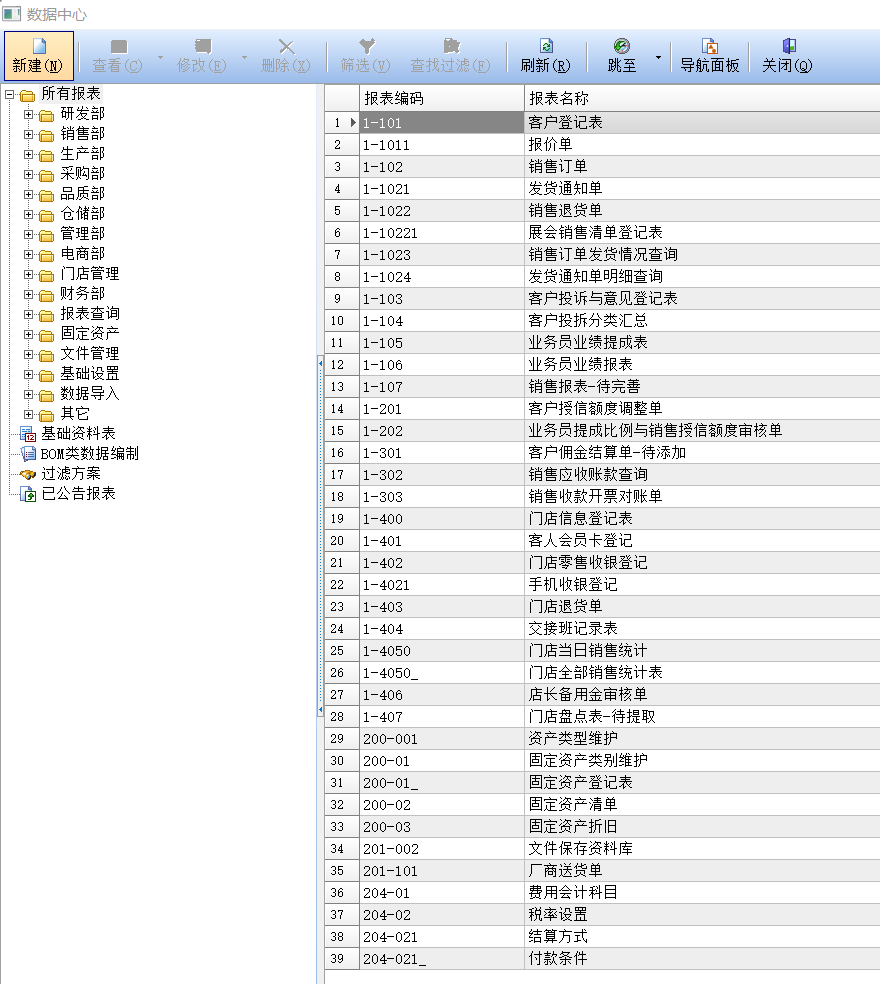880x984 pixels.
Task: Click the 修改(E) edit toolbar icon
Action: point(202,46)
